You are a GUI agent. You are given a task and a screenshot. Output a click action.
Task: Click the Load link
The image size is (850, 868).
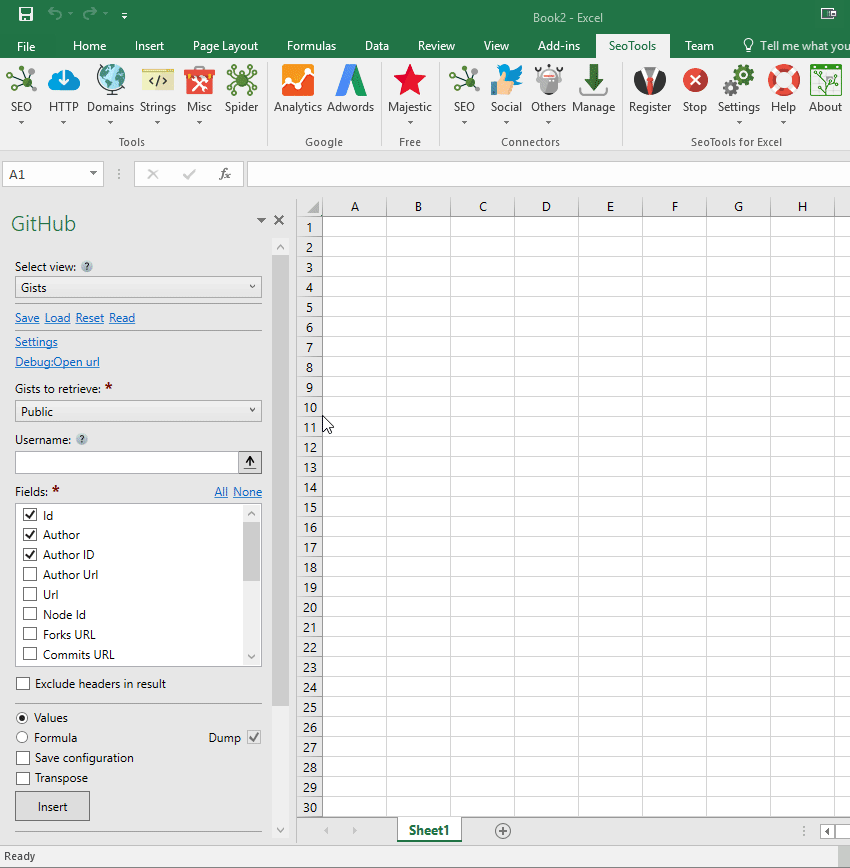click(x=58, y=318)
